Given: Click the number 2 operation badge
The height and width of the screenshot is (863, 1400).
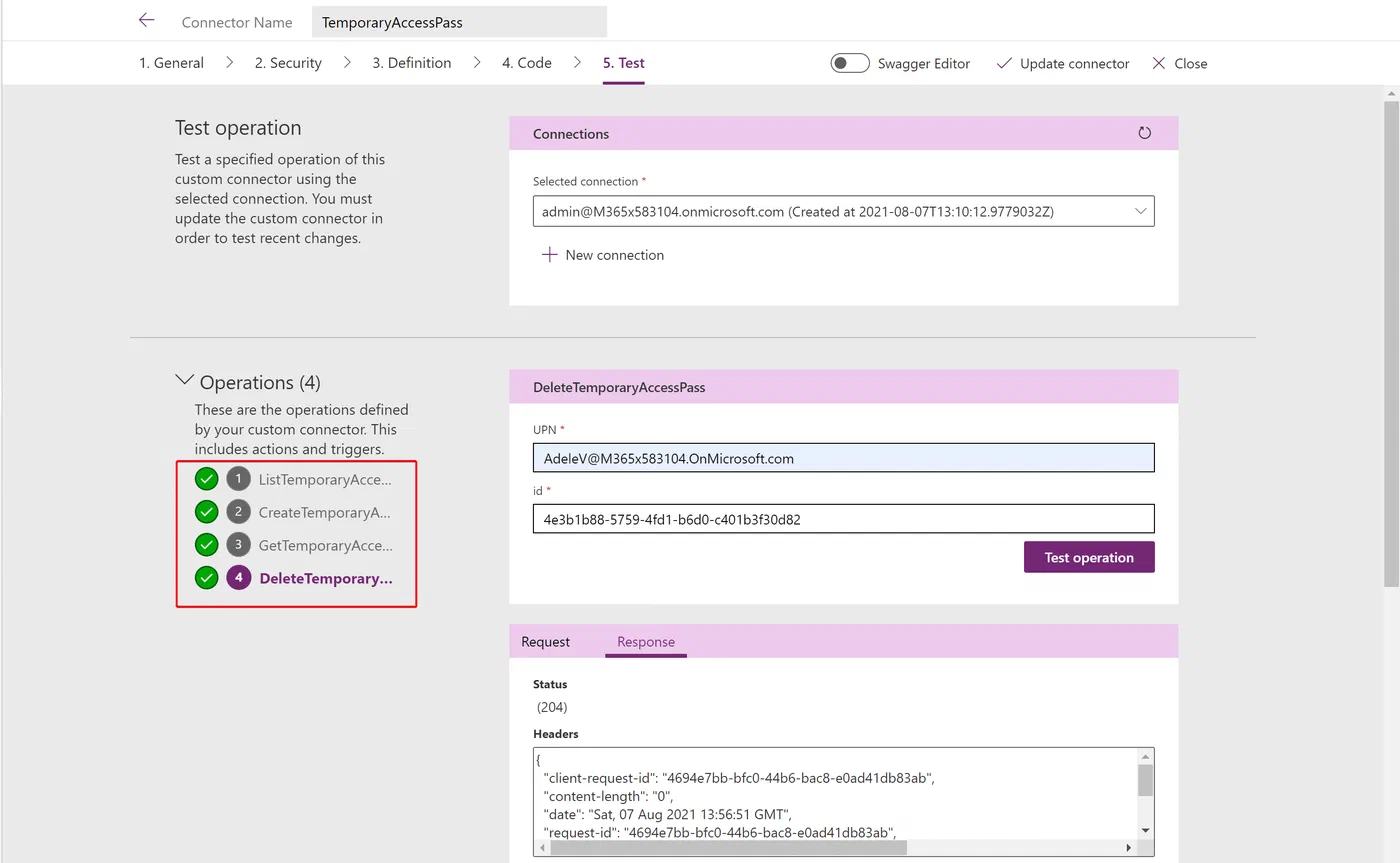Looking at the screenshot, I should click(x=238, y=512).
